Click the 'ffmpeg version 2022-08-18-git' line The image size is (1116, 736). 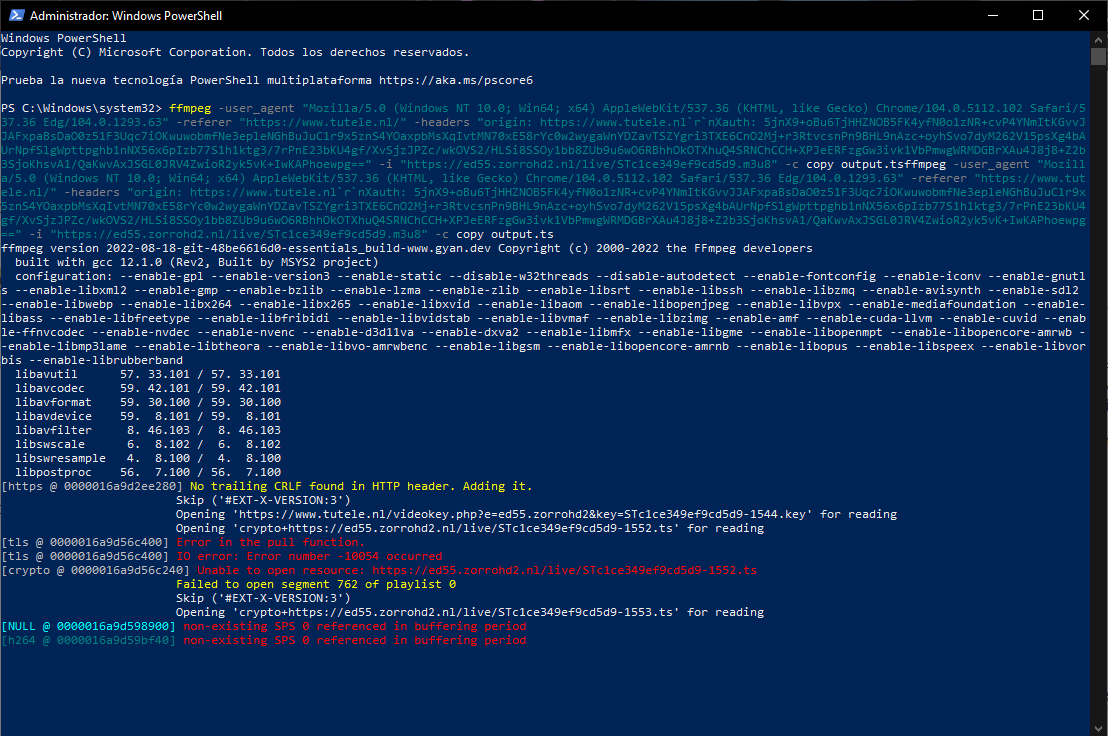click(406, 248)
